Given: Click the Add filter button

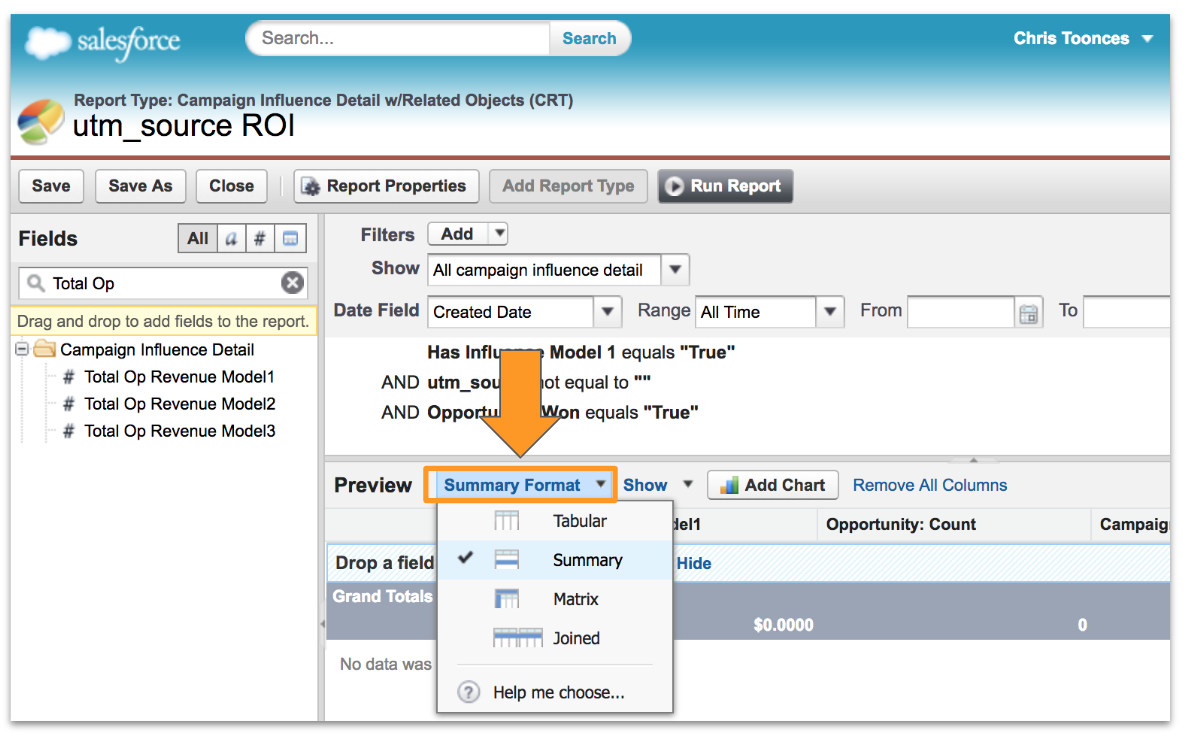Looking at the screenshot, I should tap(459, 233).
